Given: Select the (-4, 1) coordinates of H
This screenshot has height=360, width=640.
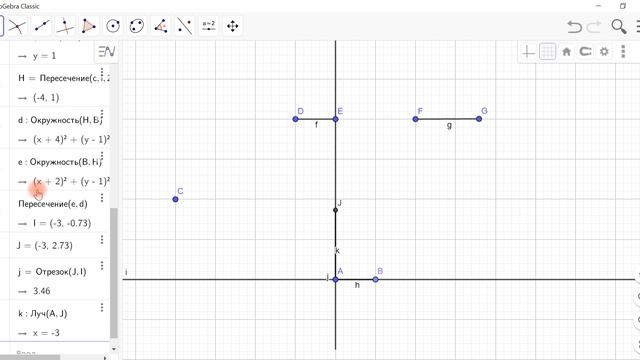Looking at the screenshot, I should 46,98.
